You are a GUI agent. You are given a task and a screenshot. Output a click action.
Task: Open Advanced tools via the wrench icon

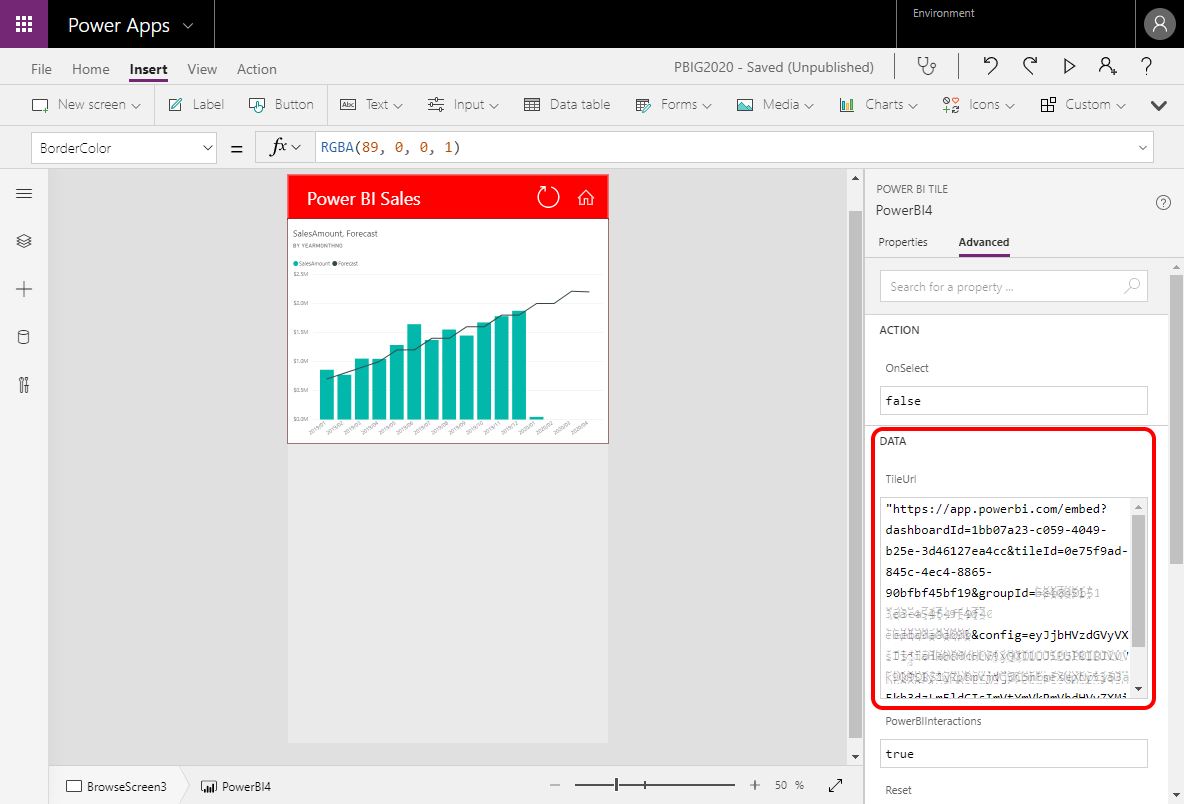pyautogui.click(x=24, y=385)
